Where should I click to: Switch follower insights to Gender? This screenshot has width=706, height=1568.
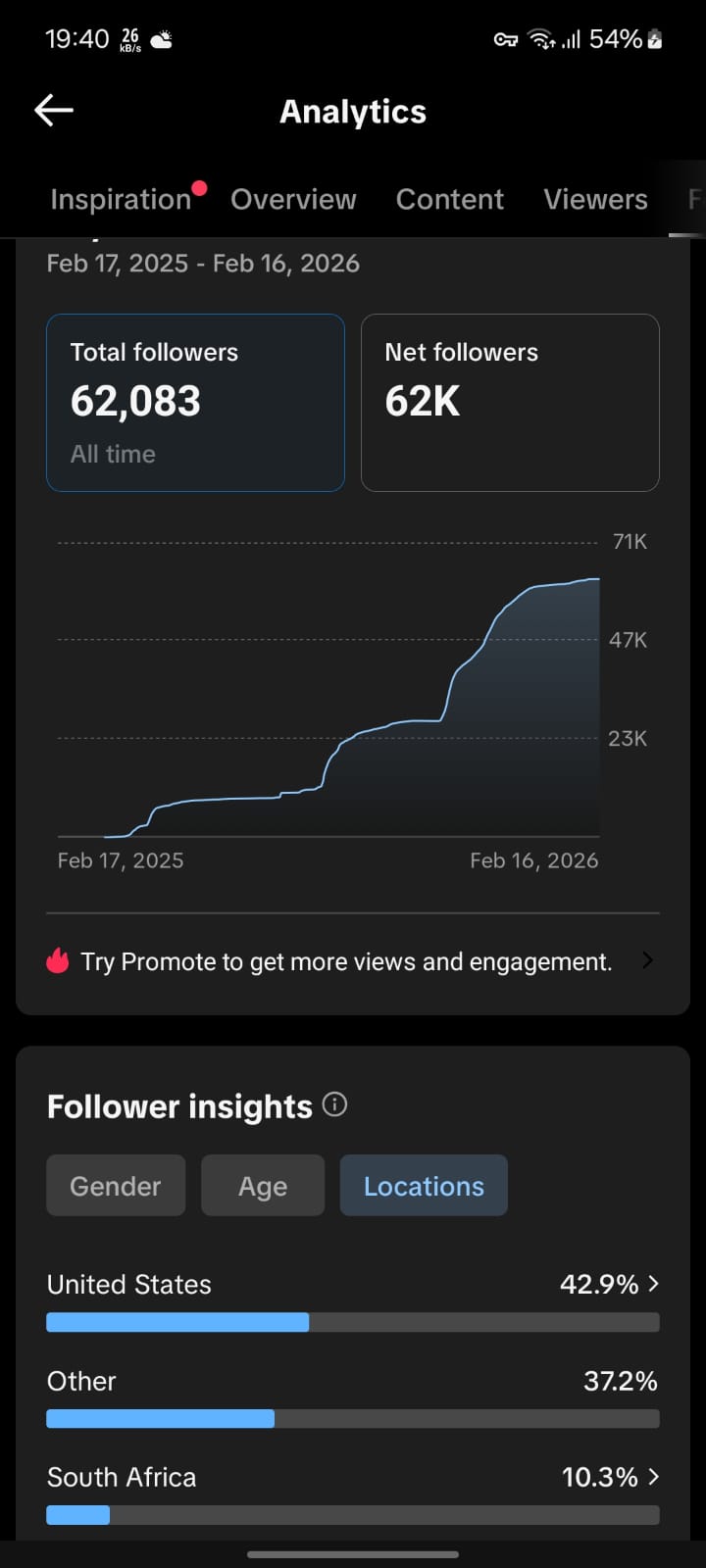click(x=116, y=1186)
